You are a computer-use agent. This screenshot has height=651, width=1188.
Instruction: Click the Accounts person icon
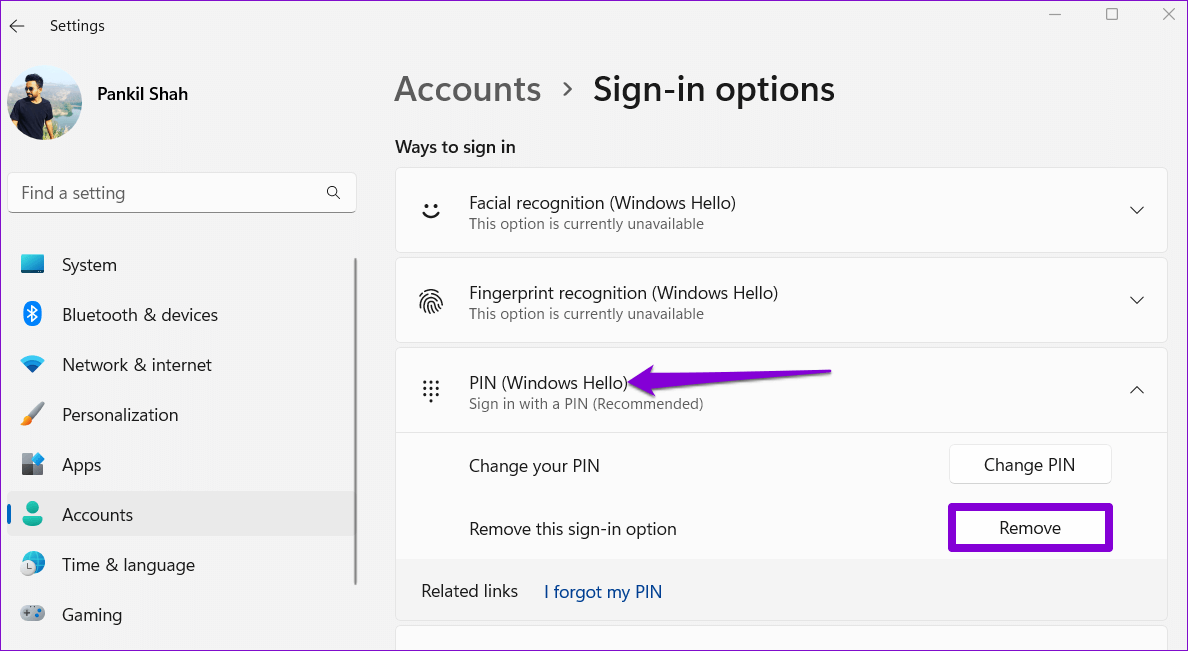[33, 514]
